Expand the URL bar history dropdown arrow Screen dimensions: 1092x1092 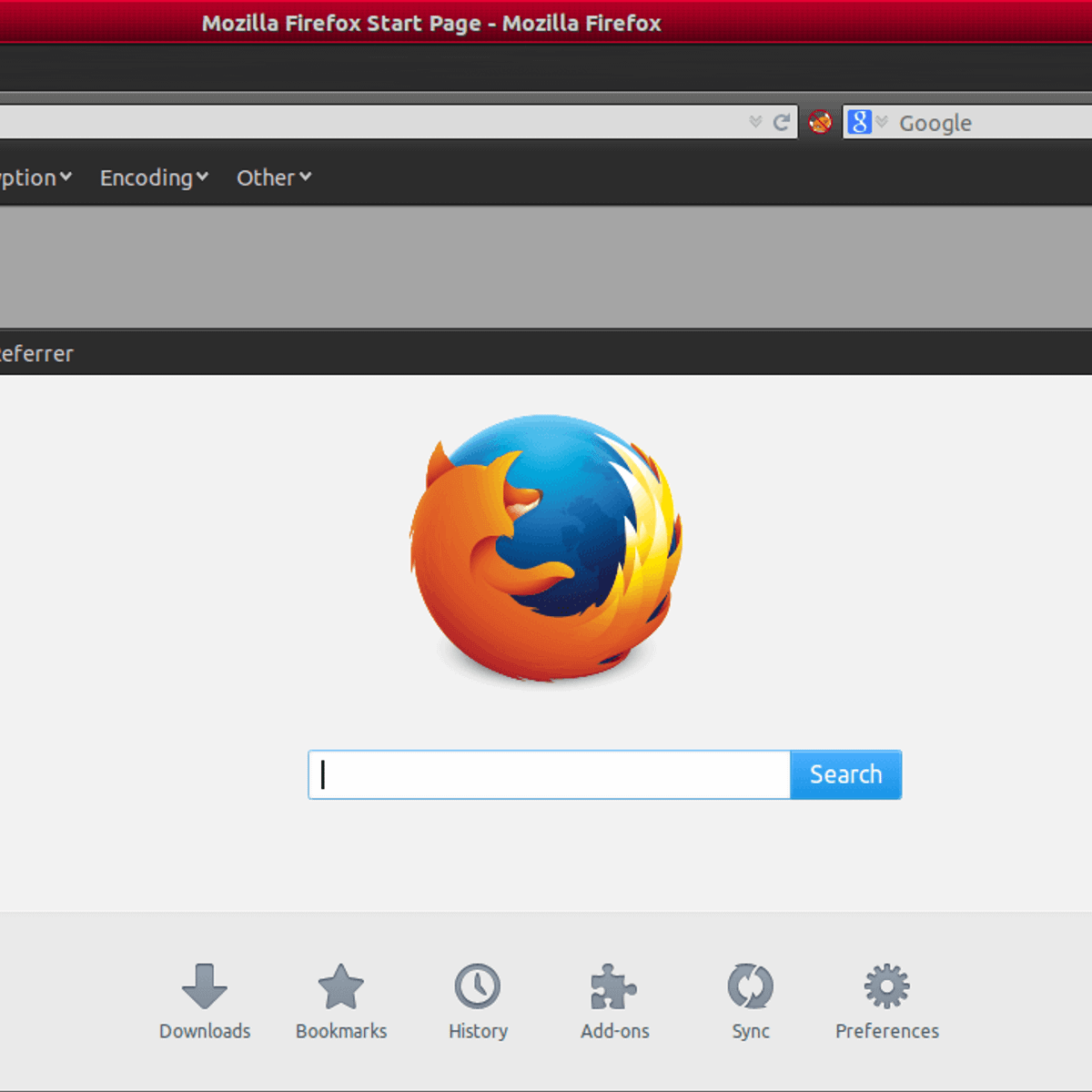755,122
